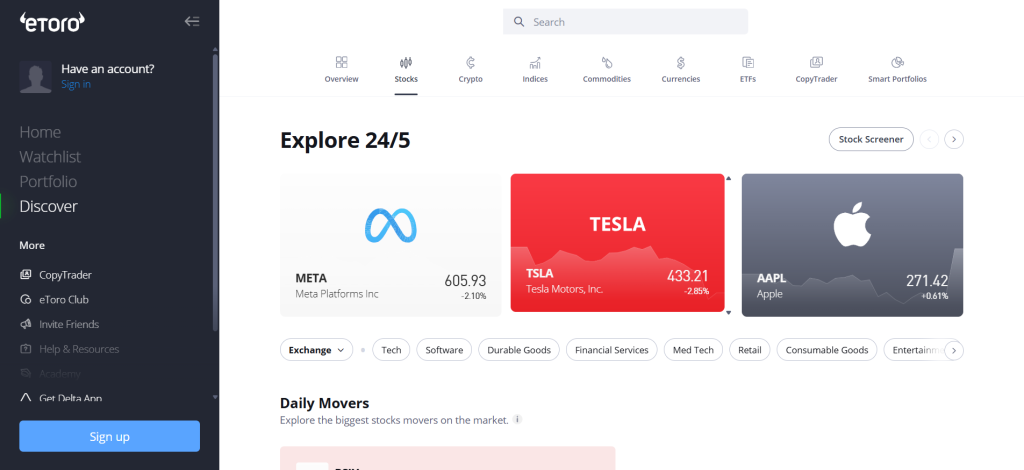The height and width of the screenshot is (470, 1024).
Task: Open the TSLA Tesla stock card
Action: pos(617,243)
